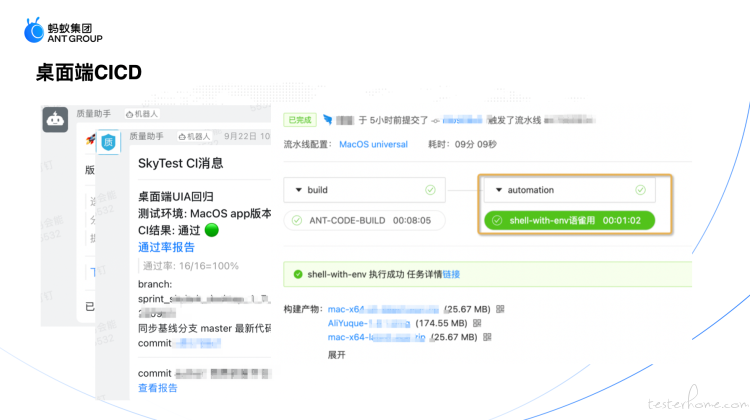Collapse the build stage triangle
This screenshot has width=750, height=420.
[x=298, y=190]
